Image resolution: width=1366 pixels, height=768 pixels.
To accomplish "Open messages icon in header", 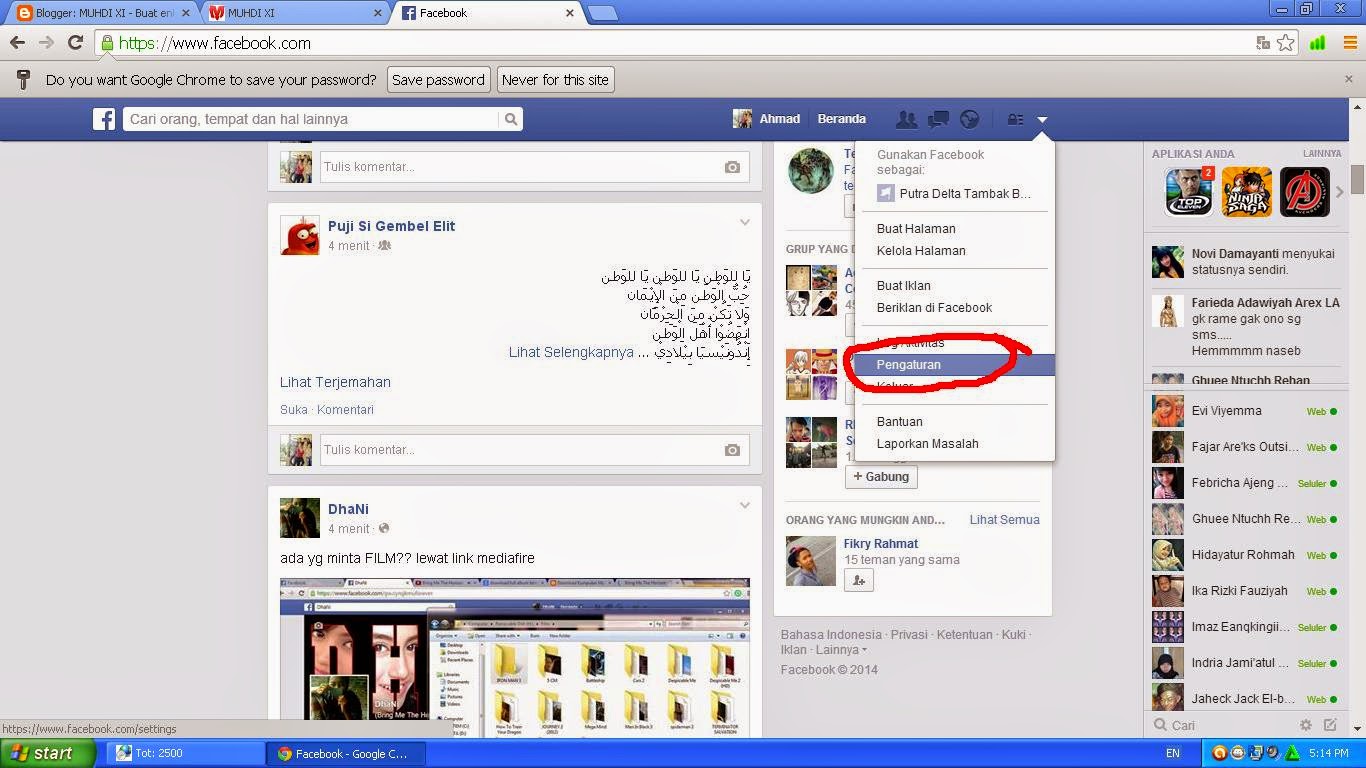I will (938, 119).
